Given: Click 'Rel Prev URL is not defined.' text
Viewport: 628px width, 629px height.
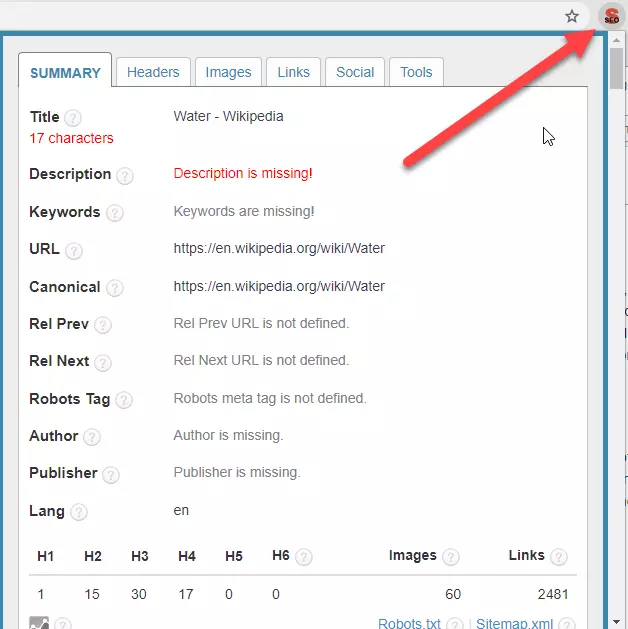Looking at the screenshot, I should (261, 323).
